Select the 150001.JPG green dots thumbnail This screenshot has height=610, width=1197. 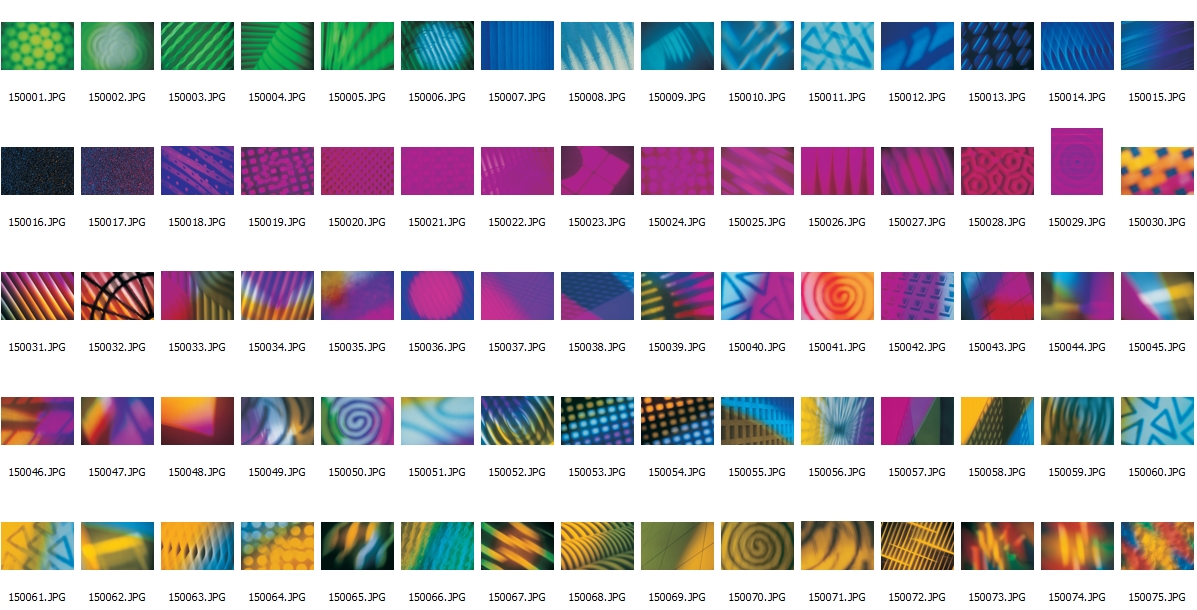coord(37,46)
